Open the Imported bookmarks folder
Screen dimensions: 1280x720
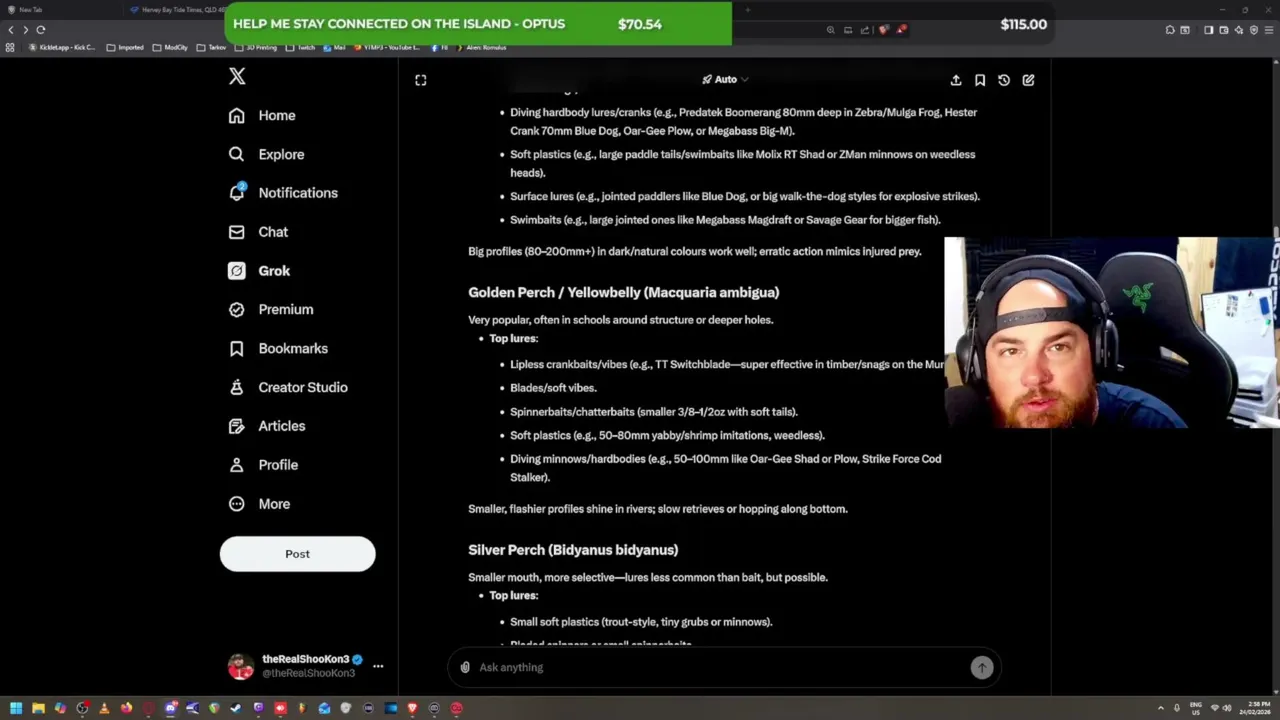(125, 47)
